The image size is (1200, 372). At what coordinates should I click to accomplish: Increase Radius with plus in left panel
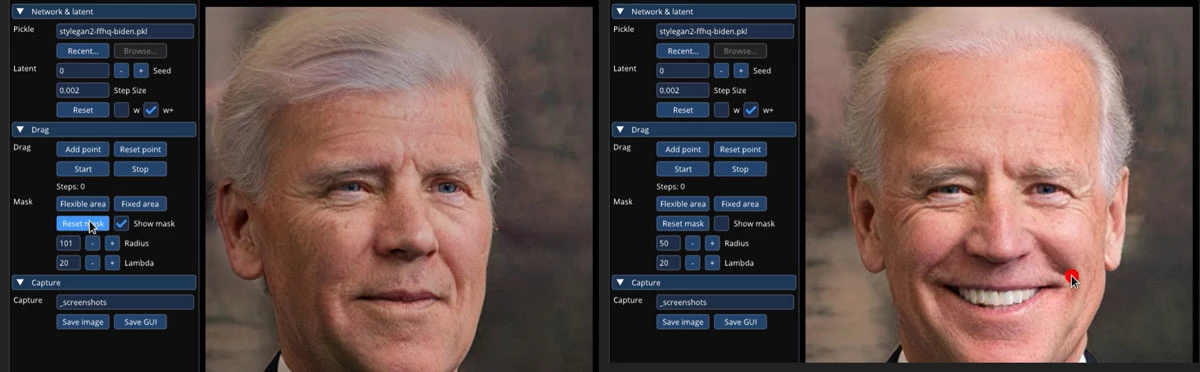click(x=112, y=243)
